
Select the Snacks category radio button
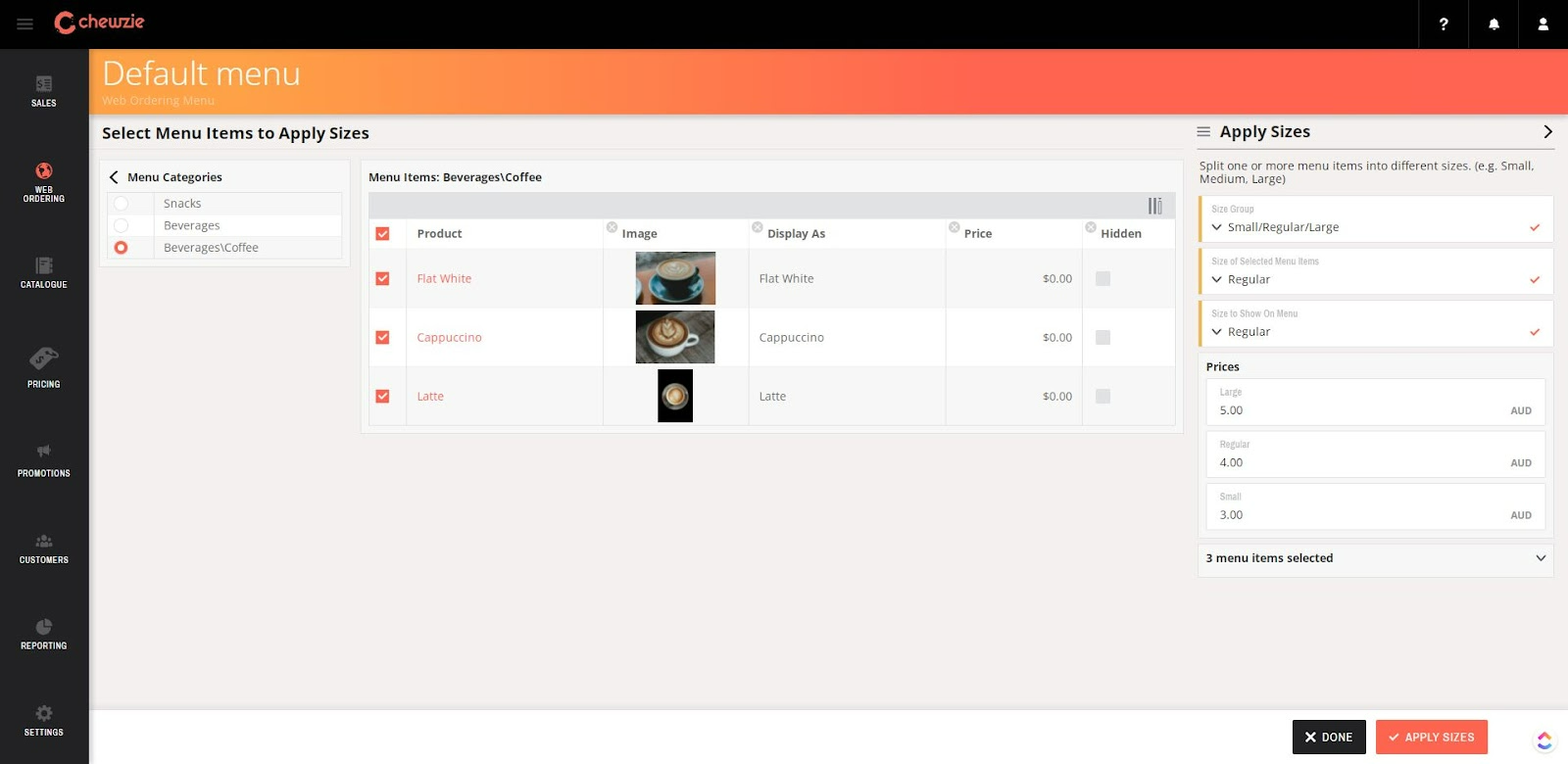(x=121, y=204)
